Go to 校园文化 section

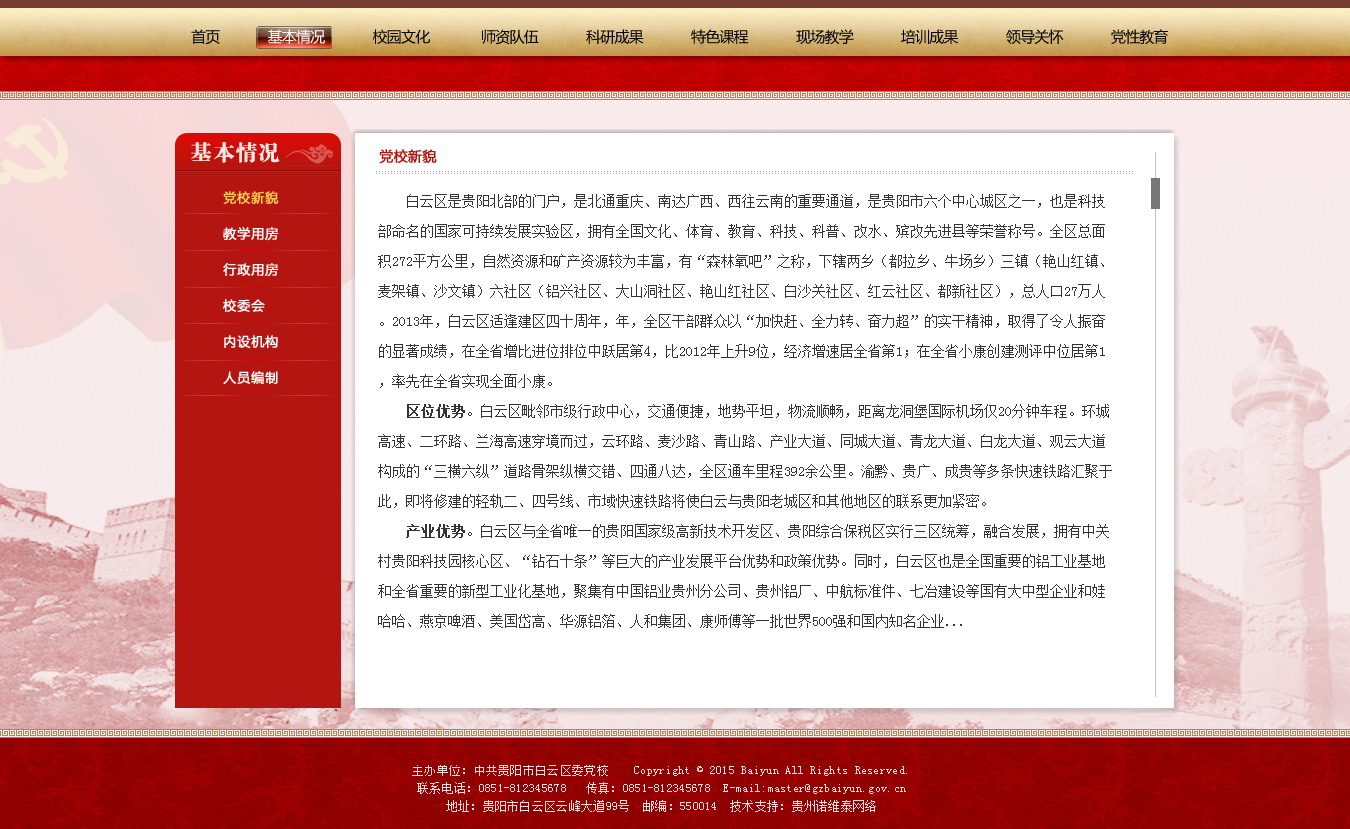click(401, 37)
